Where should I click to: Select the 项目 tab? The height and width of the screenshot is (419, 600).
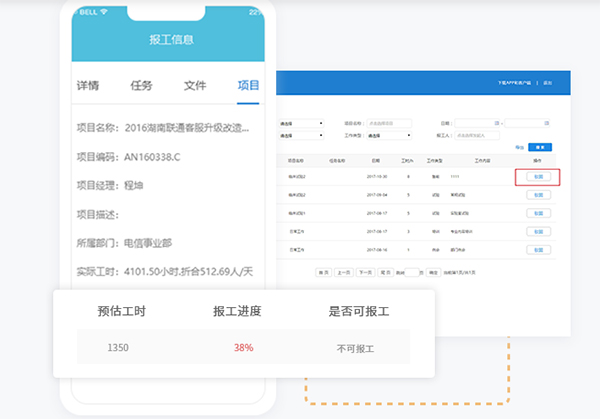click(248, 85)
